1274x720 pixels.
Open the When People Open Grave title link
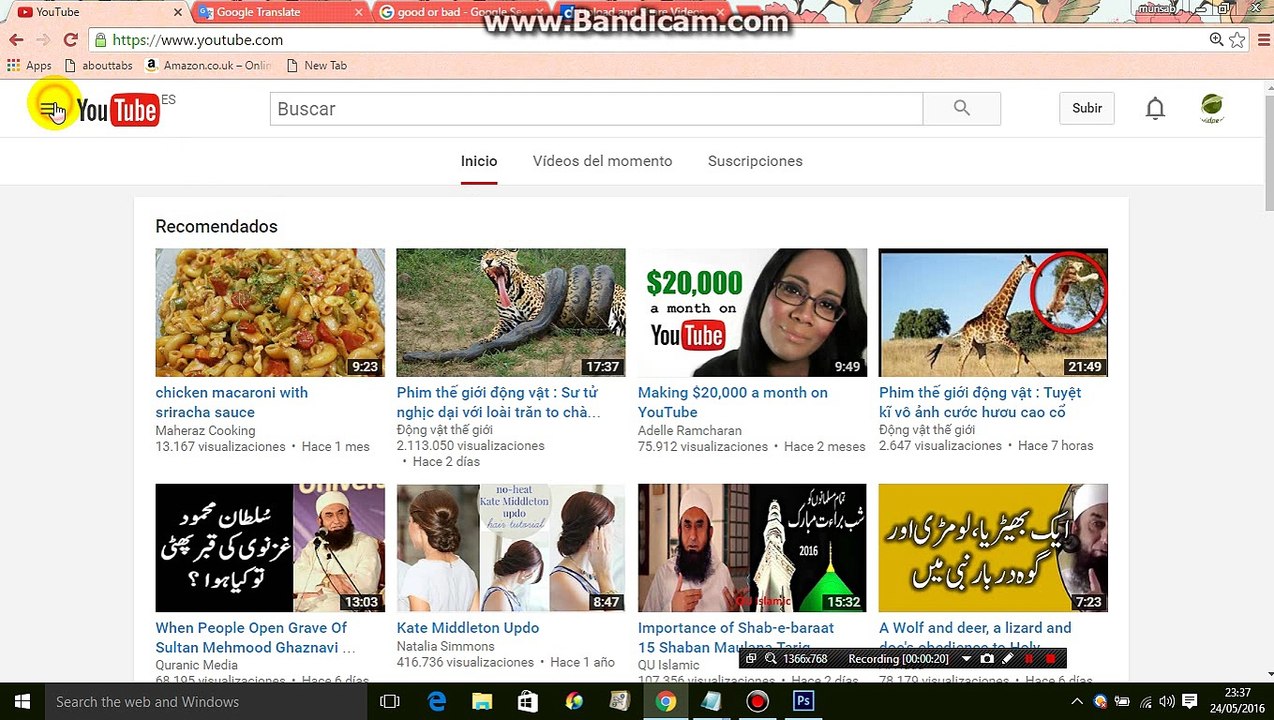[x=255, y=637]
